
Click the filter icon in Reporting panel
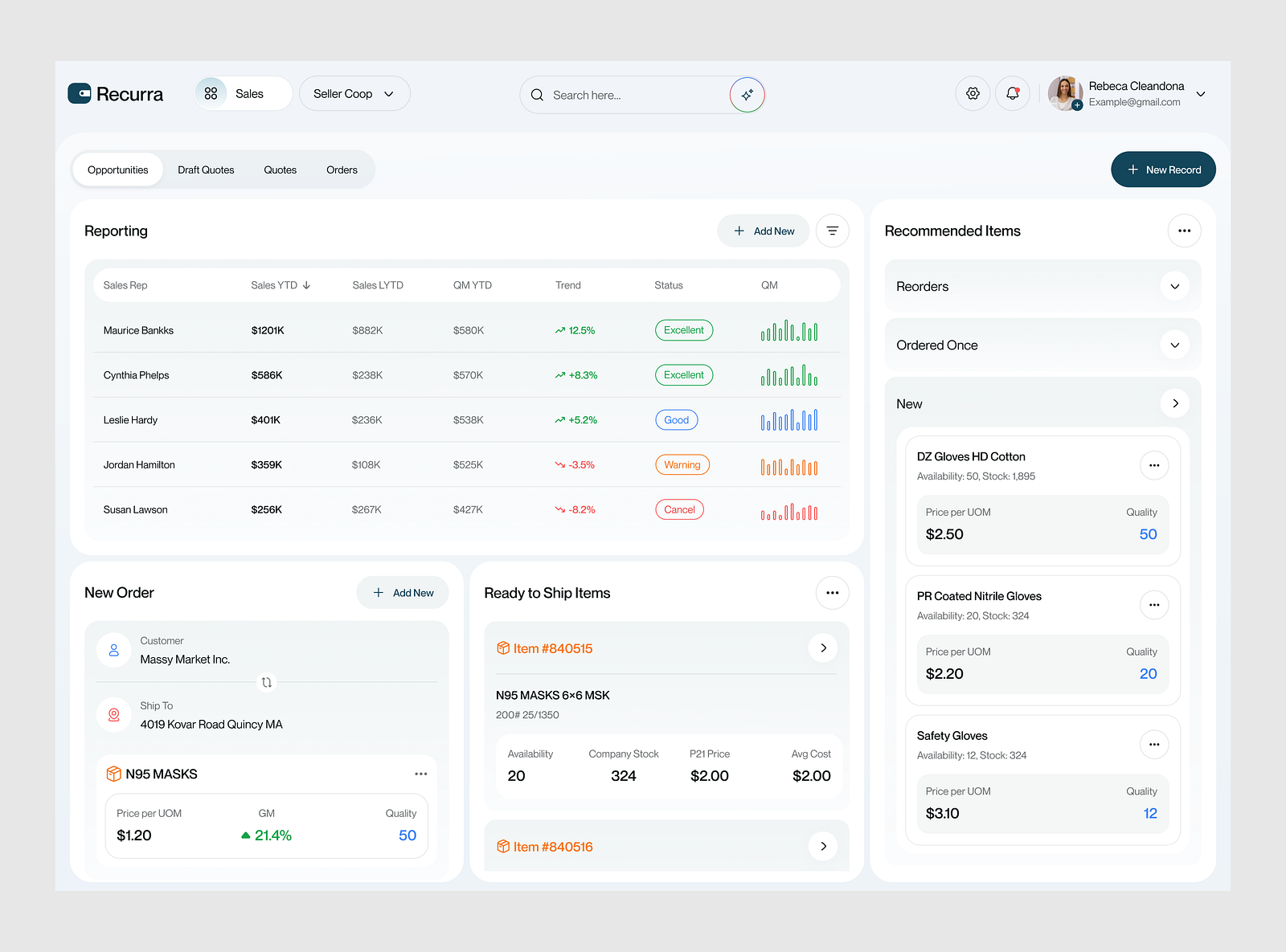(832, 231)
